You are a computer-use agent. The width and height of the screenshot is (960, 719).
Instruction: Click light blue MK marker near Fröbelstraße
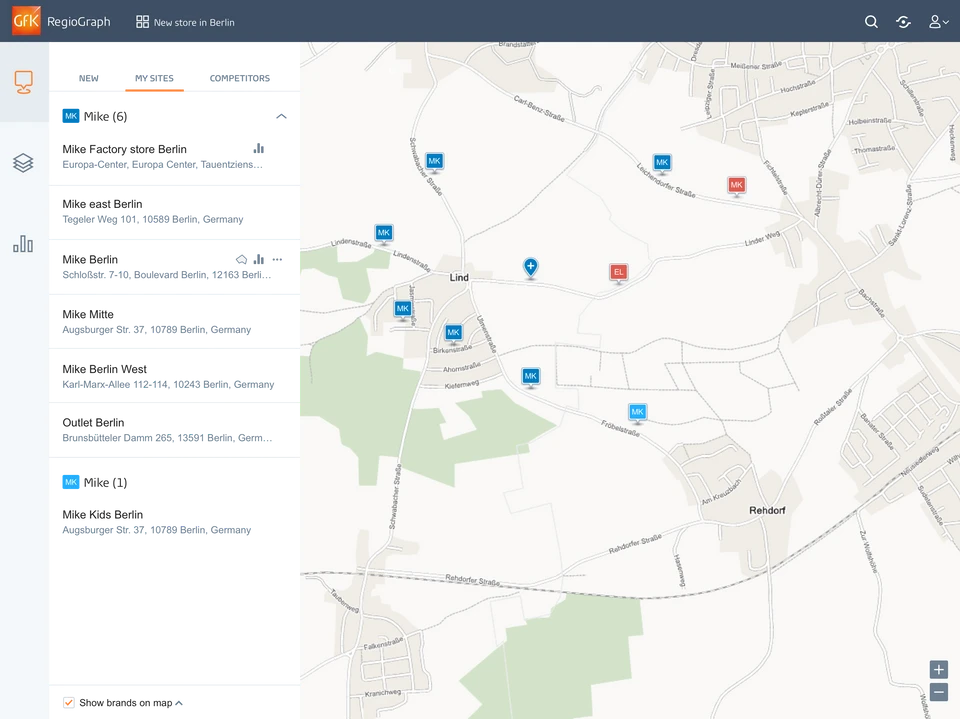click(x=637, y=413)
